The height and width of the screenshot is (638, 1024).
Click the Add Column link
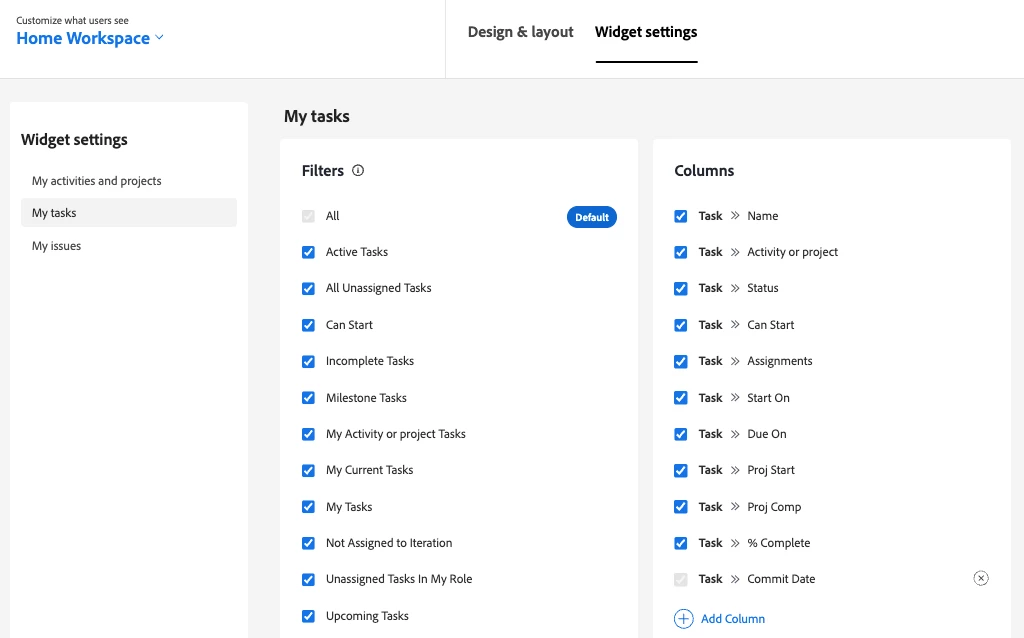point(733,619)
